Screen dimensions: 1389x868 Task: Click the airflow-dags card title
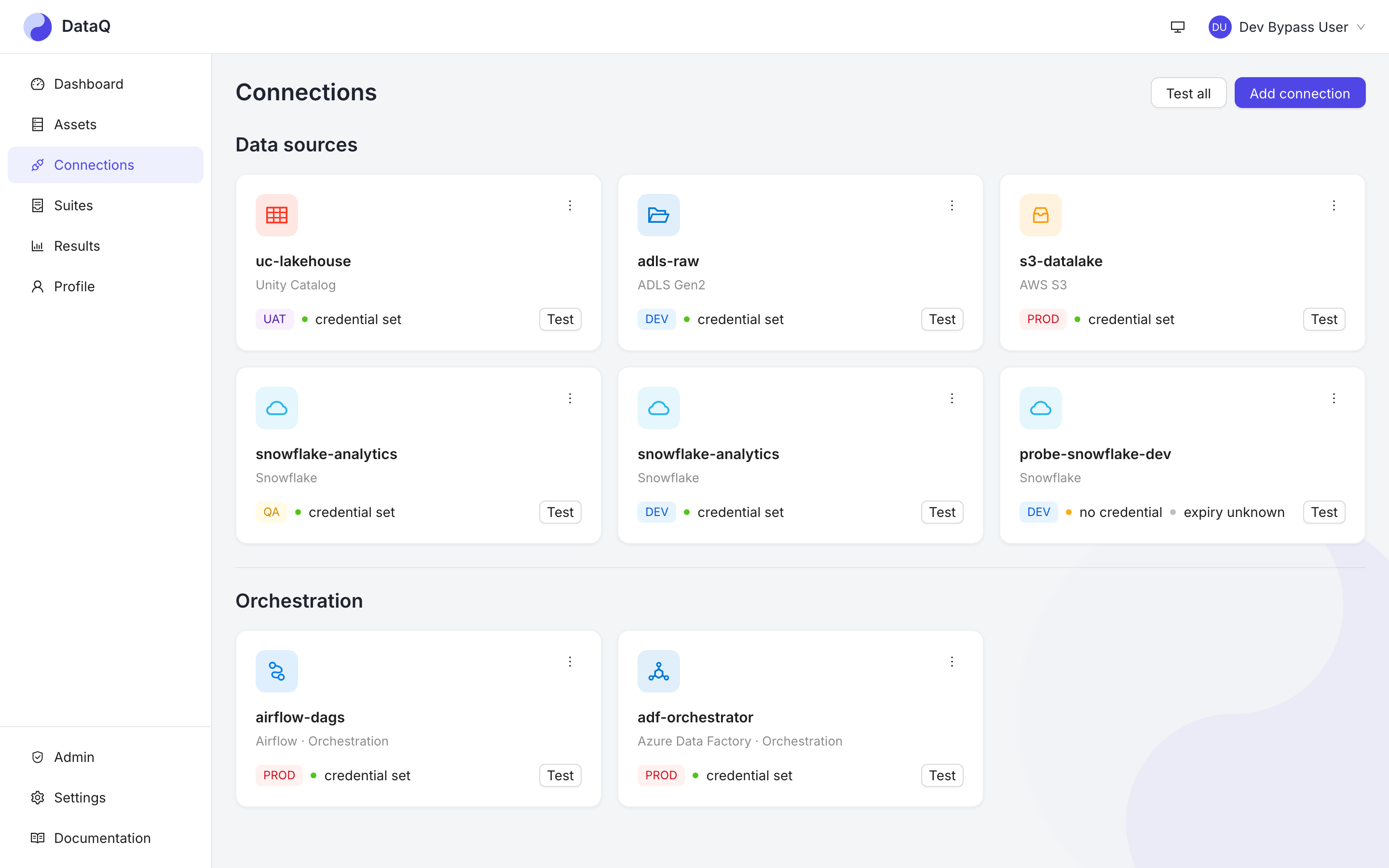[x=300, y=717]
